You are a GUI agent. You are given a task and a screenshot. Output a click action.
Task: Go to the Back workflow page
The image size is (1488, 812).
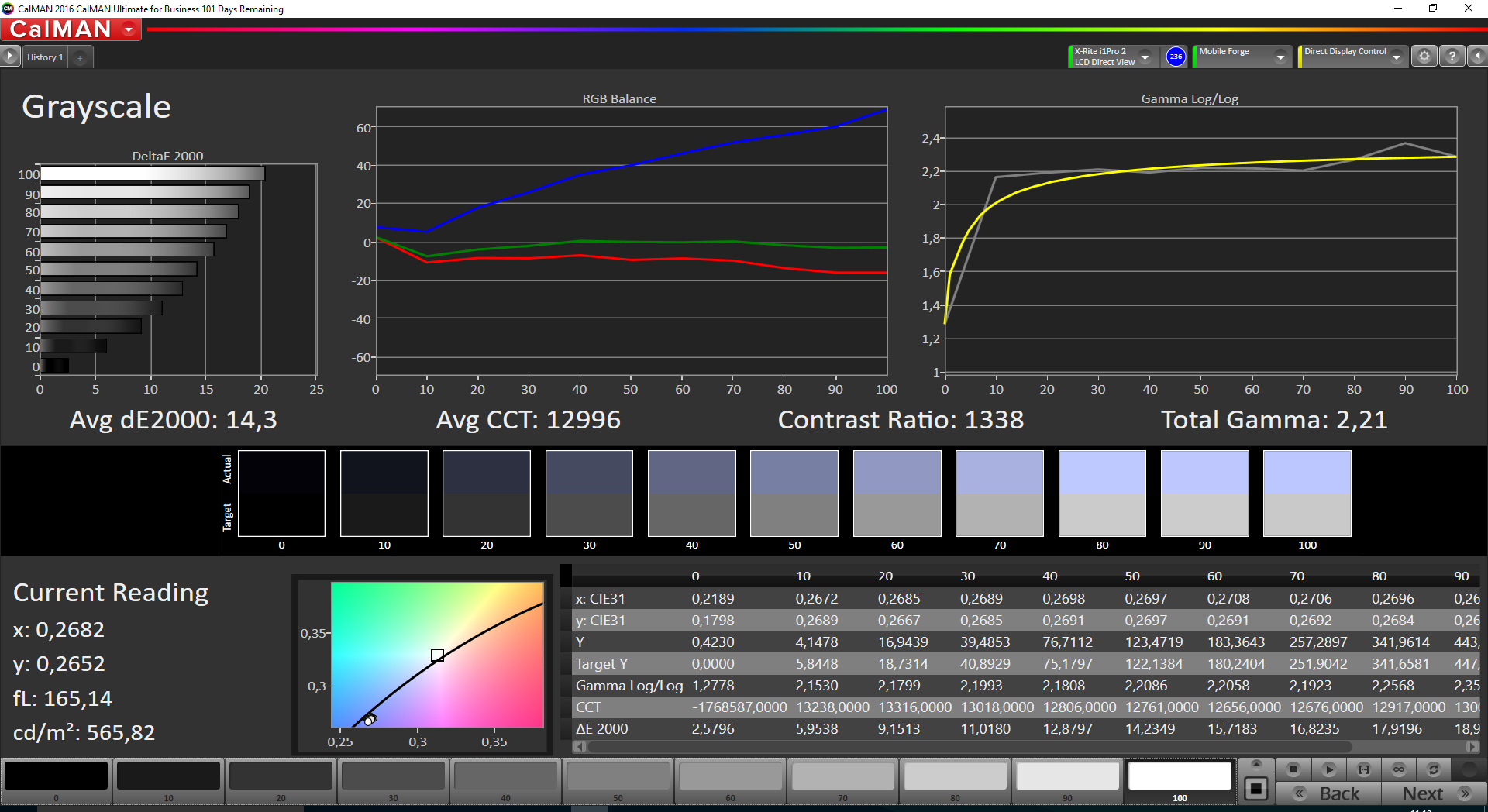[x=1328, y=793]
